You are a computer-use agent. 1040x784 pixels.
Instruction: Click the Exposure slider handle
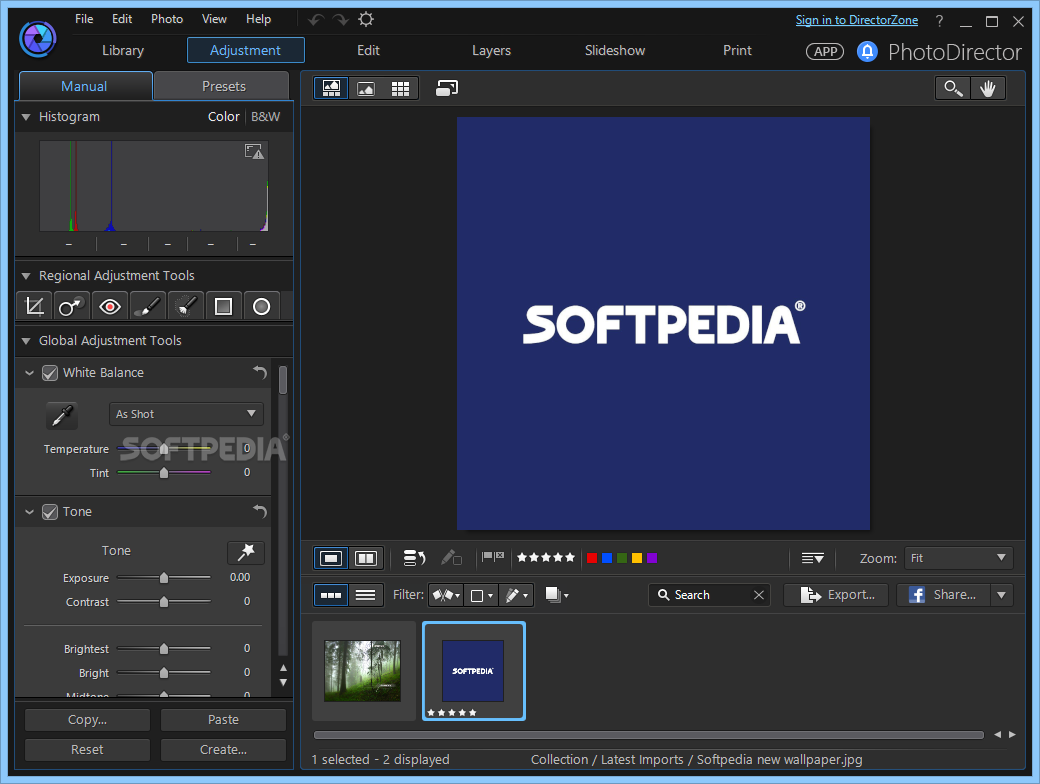point(164,578)
